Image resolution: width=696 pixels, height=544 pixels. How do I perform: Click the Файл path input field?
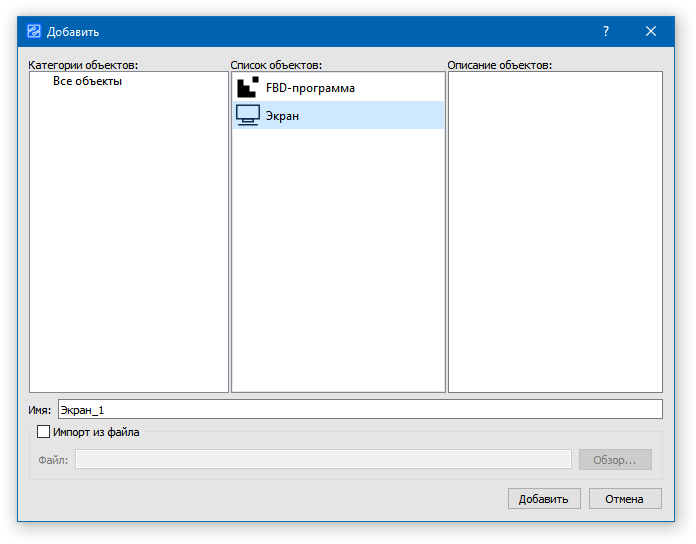(323, 460)
